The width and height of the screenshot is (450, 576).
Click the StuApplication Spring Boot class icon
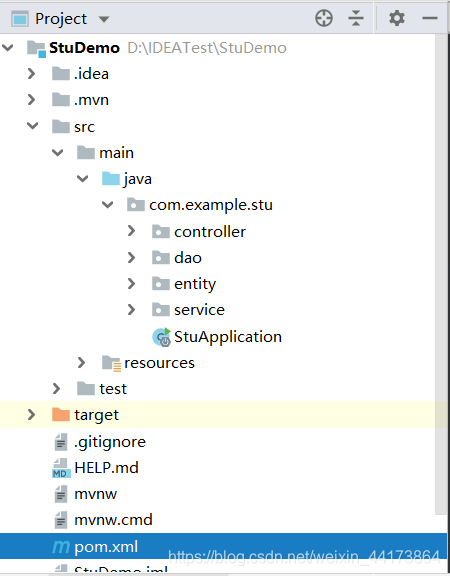coord(161,337)
